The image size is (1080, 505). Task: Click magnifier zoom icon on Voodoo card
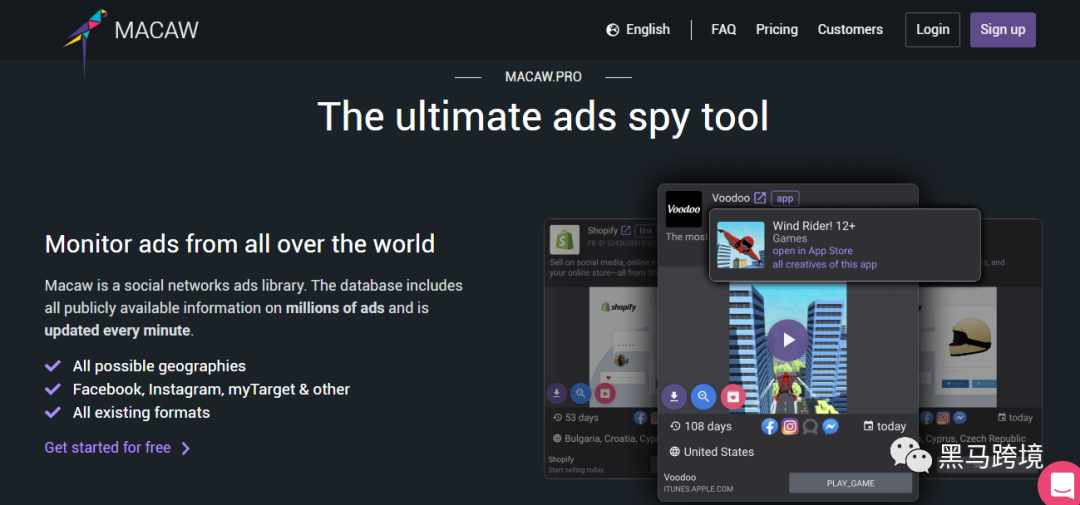(703, 397)
